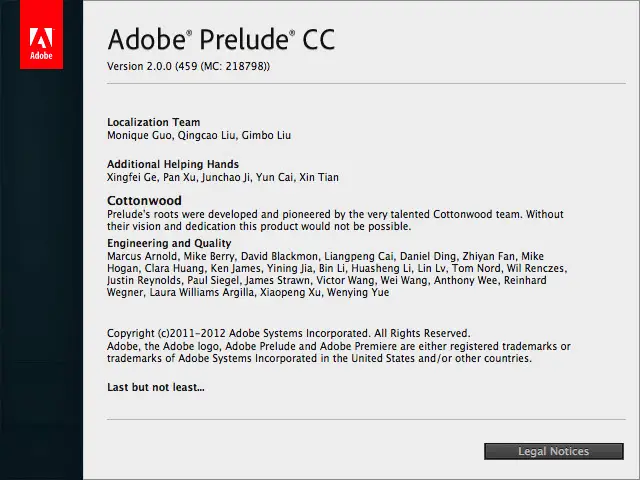This screenshot has height=480, width=640.
Task: Click the separator line under the version
Action: tap(366, 83)
